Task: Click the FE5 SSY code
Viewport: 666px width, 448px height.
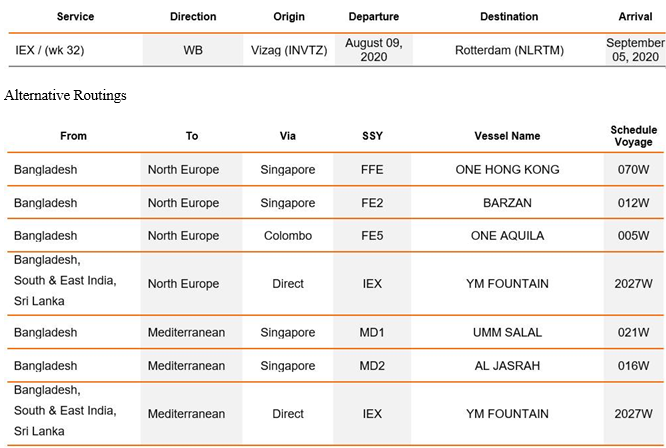Action: click(x=372, y=236)
